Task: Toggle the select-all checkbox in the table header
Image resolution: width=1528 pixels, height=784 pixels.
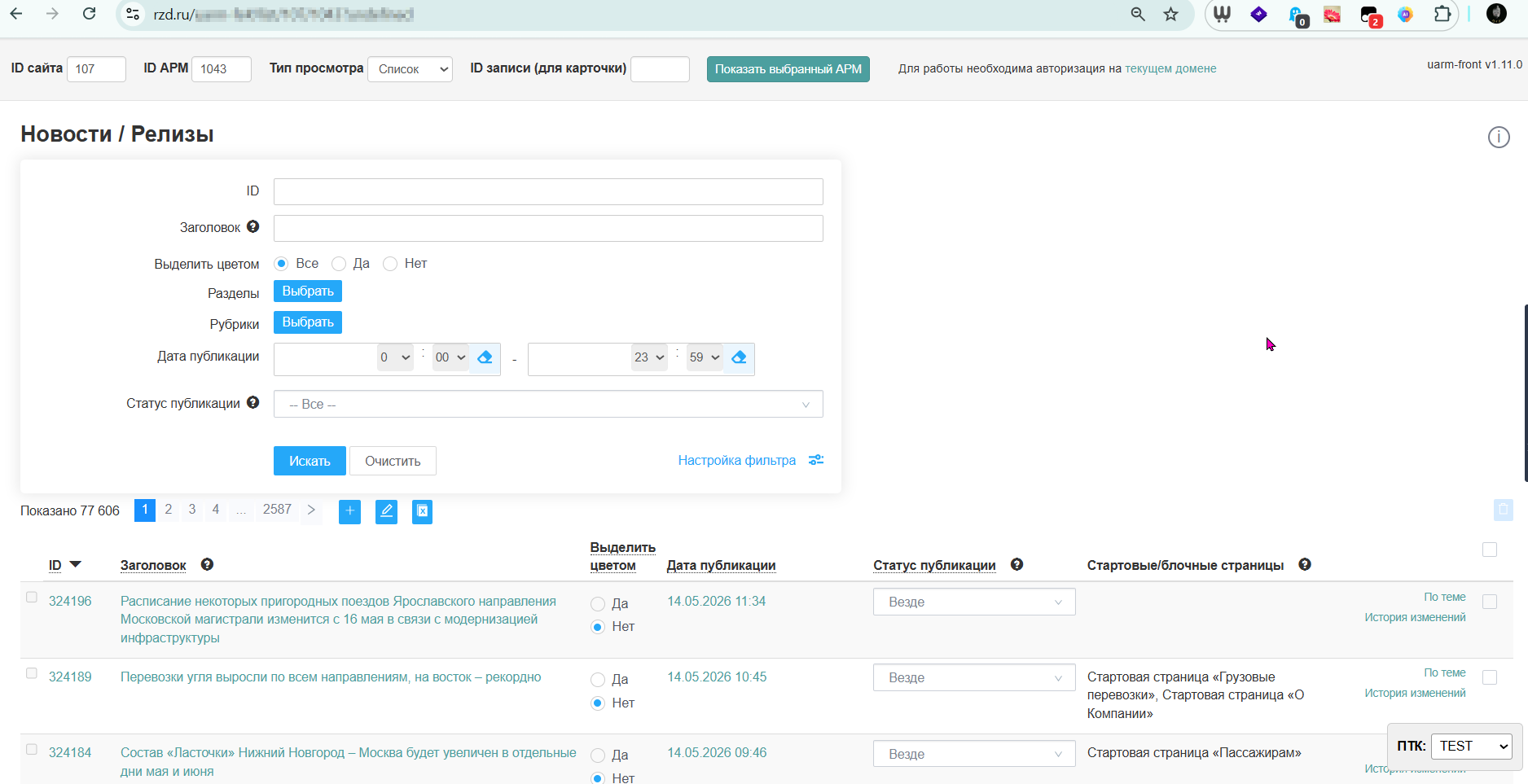Action: click(1490, 550)
